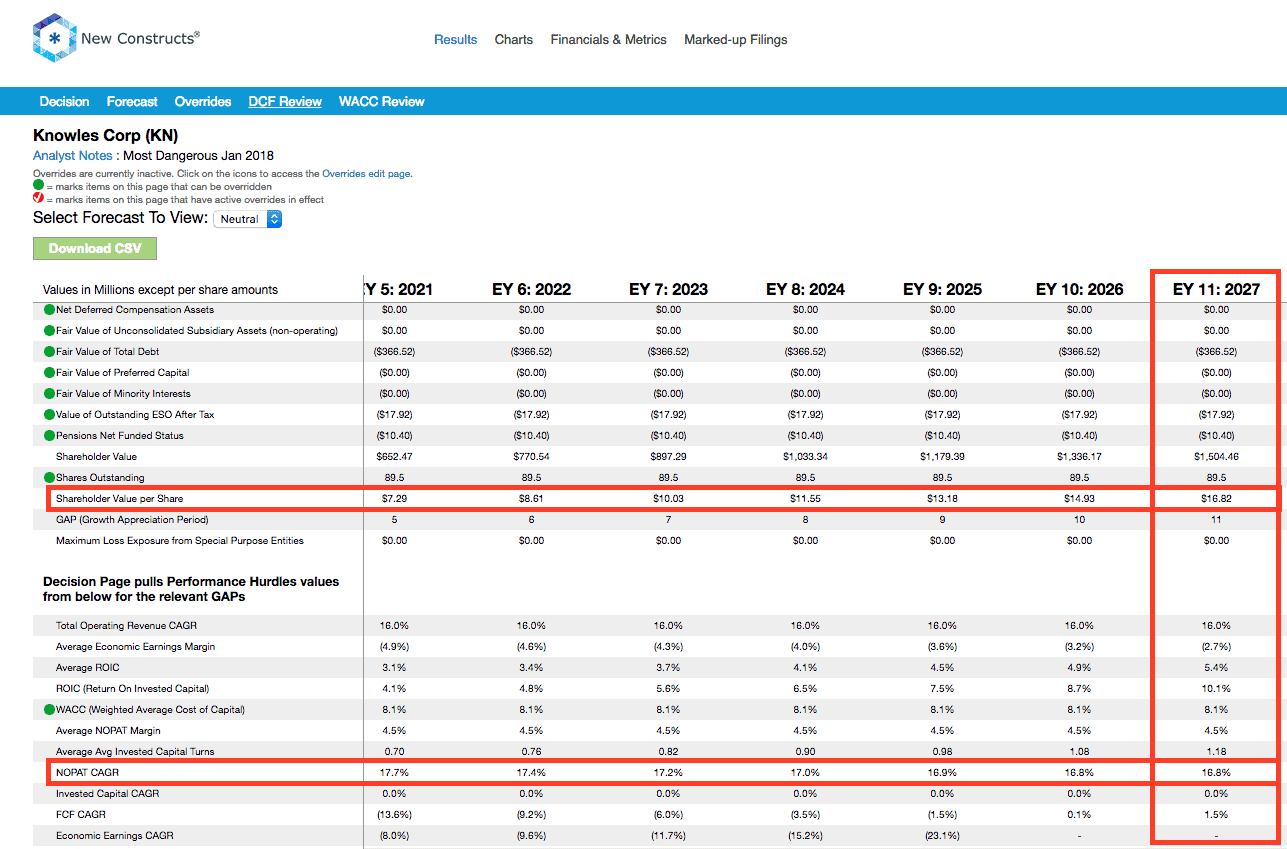Click green override dot for Fair Value of Minority Interests

coord(49,394)
